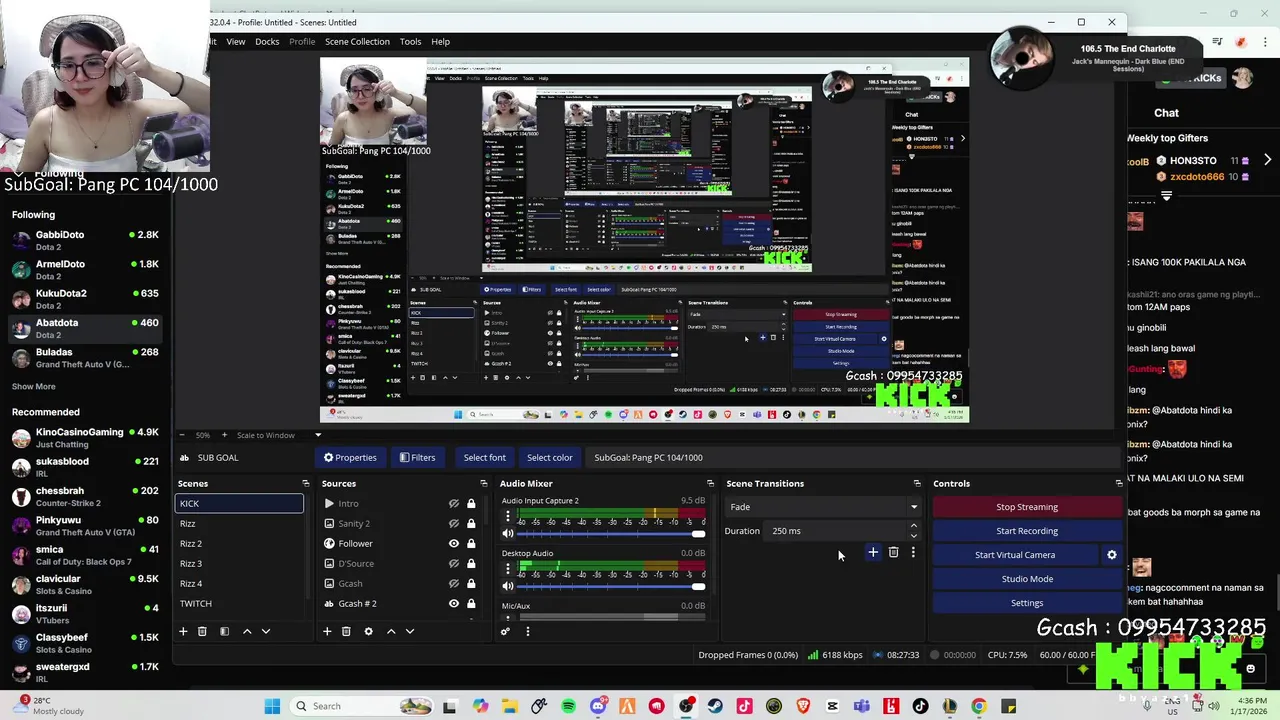This screenshot has width=1280, height=720.
Task: Open the Tools menu
Action: [410, 42]
